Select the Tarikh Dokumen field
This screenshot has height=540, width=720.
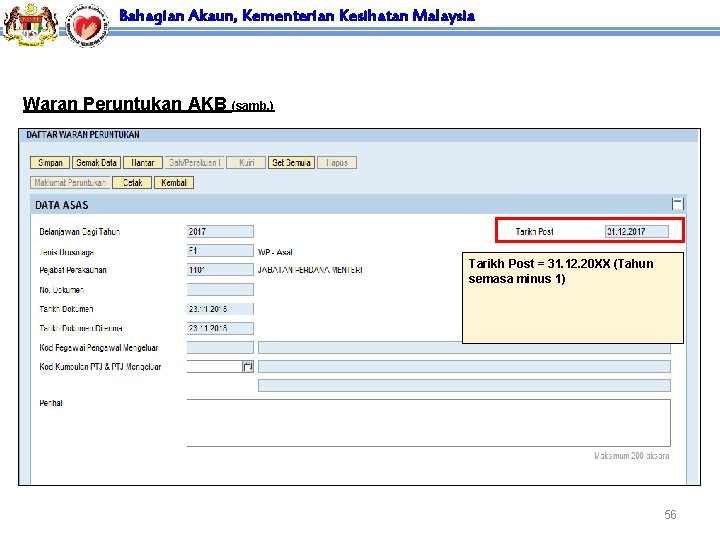[220, 309]
